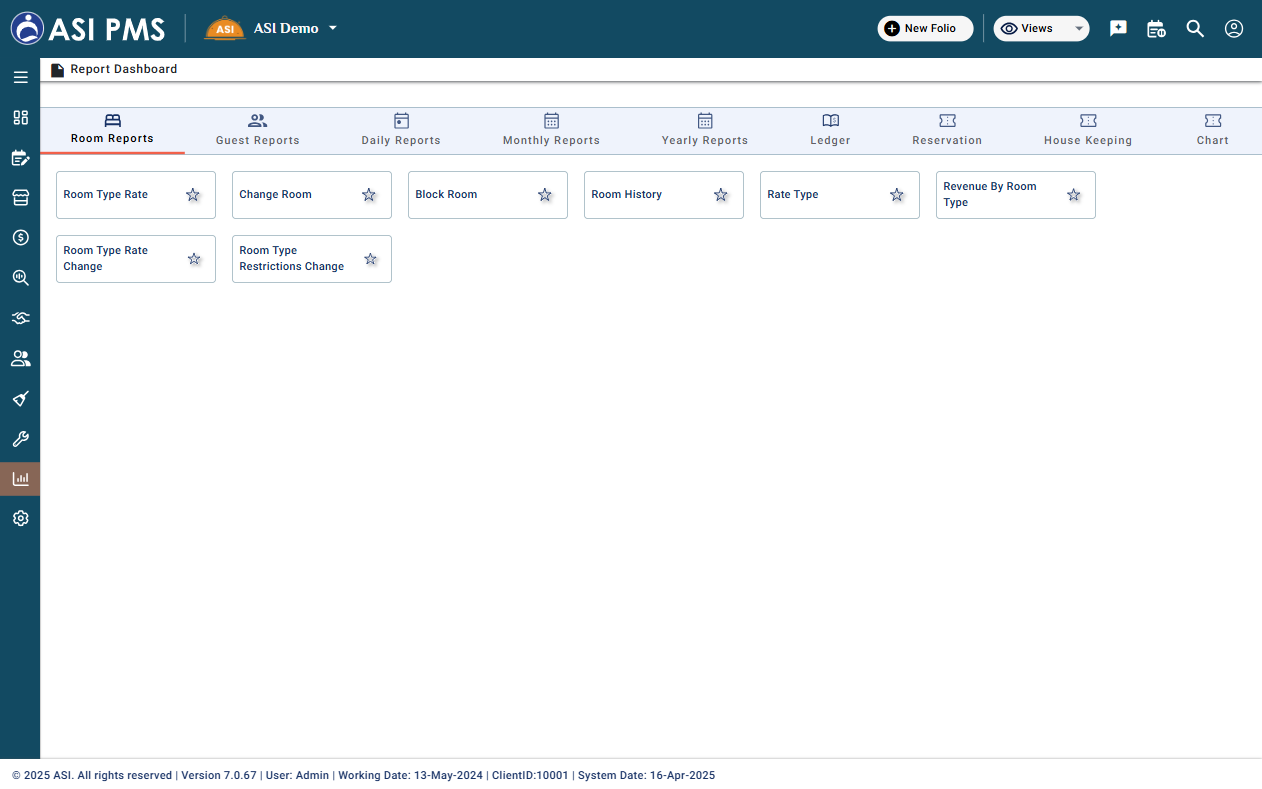This screenshot has width=1262, height=789.
Task: Click the housekeeping broom sidebar icon
Action: (20, 399)
